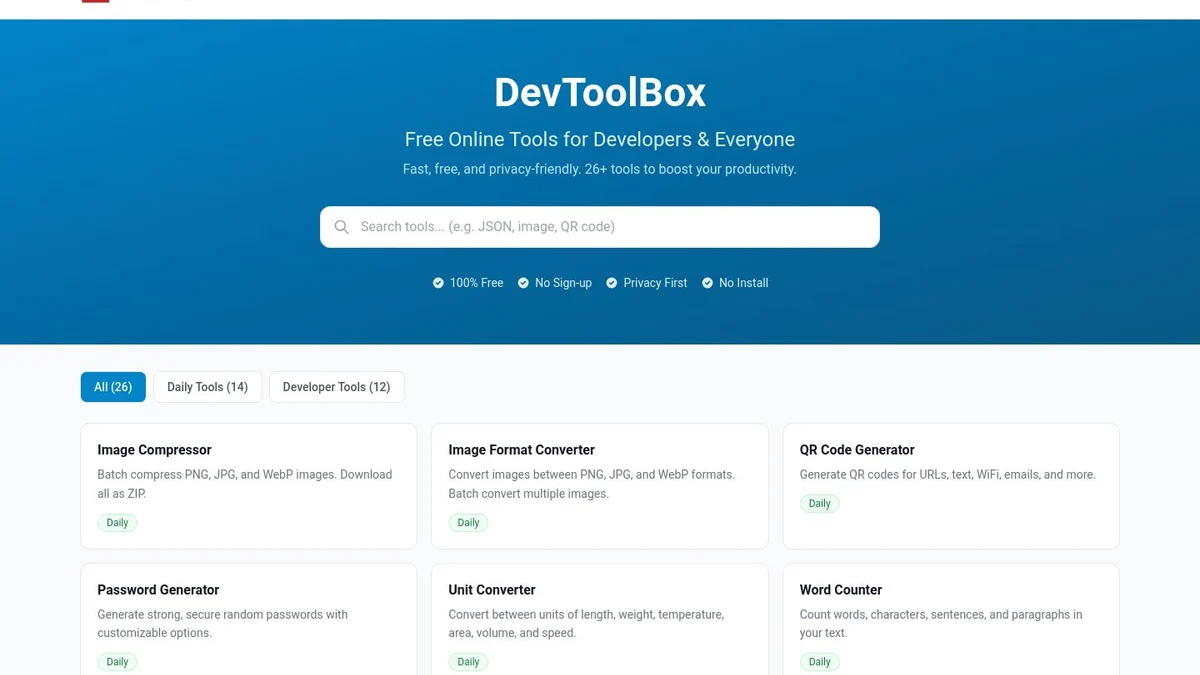Click Daily tag on Unit Converter card
Screen dimensions: 1200x675
[x=468, y=662]
